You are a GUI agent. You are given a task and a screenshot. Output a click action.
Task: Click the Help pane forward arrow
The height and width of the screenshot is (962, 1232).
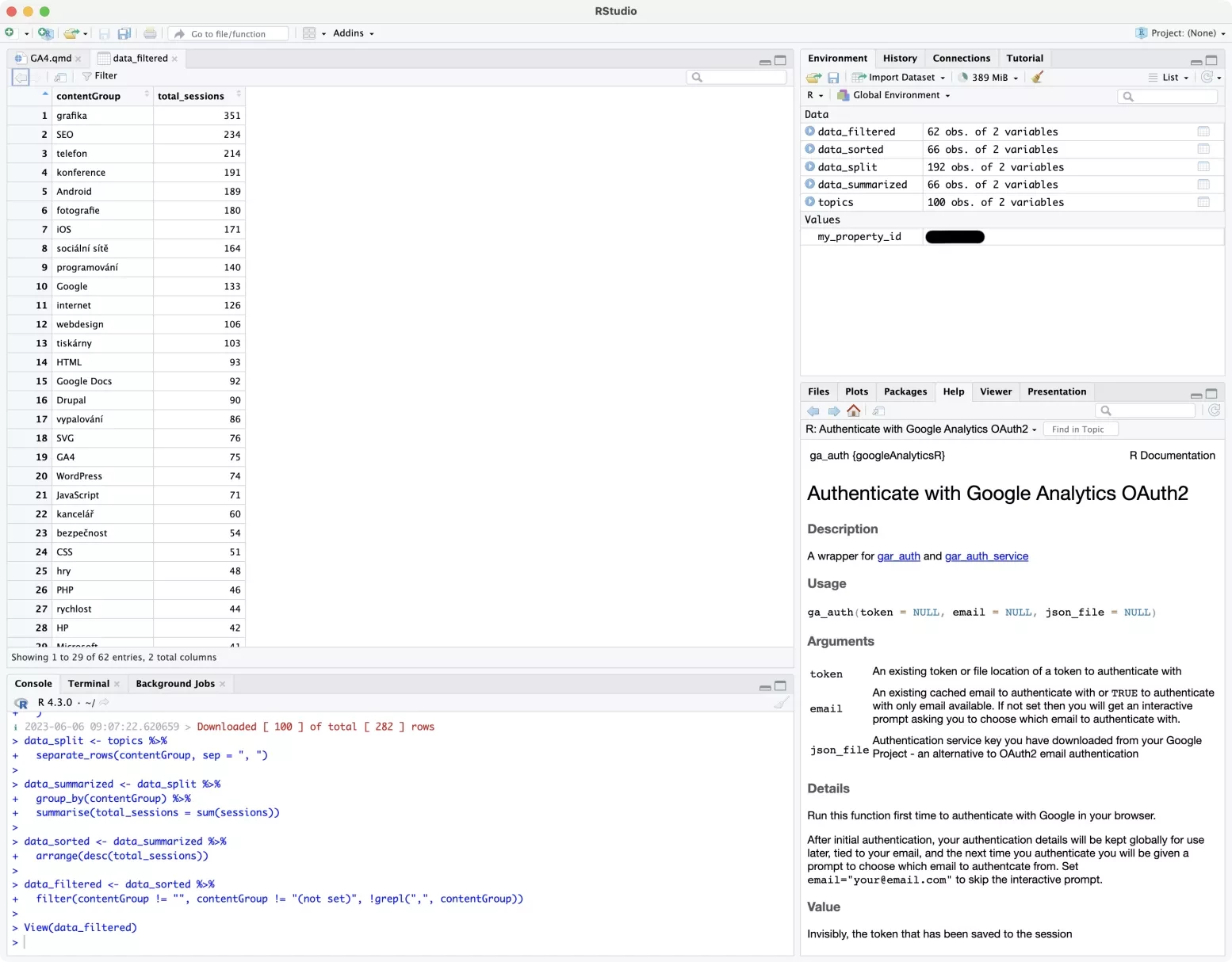pyautogui.click(x=834, y=410)
